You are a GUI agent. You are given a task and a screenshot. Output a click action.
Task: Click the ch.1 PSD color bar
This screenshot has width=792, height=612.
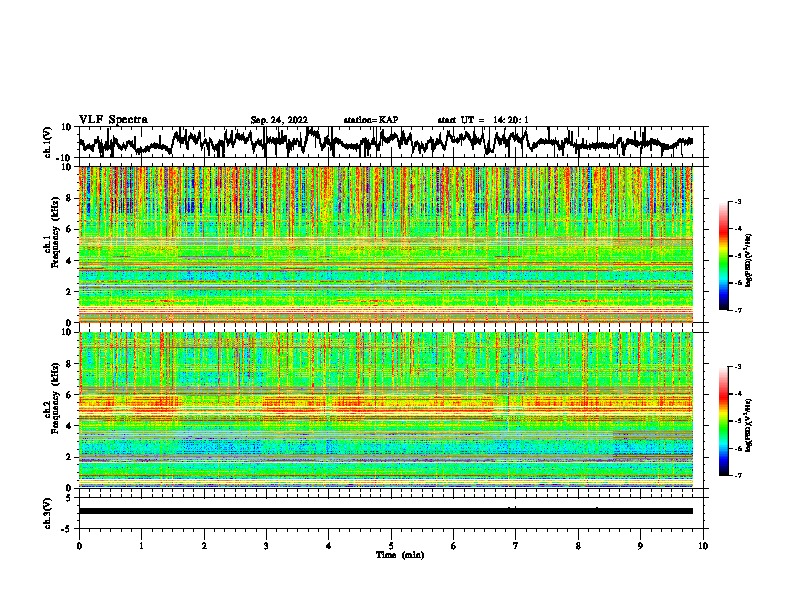click(723, 256)
